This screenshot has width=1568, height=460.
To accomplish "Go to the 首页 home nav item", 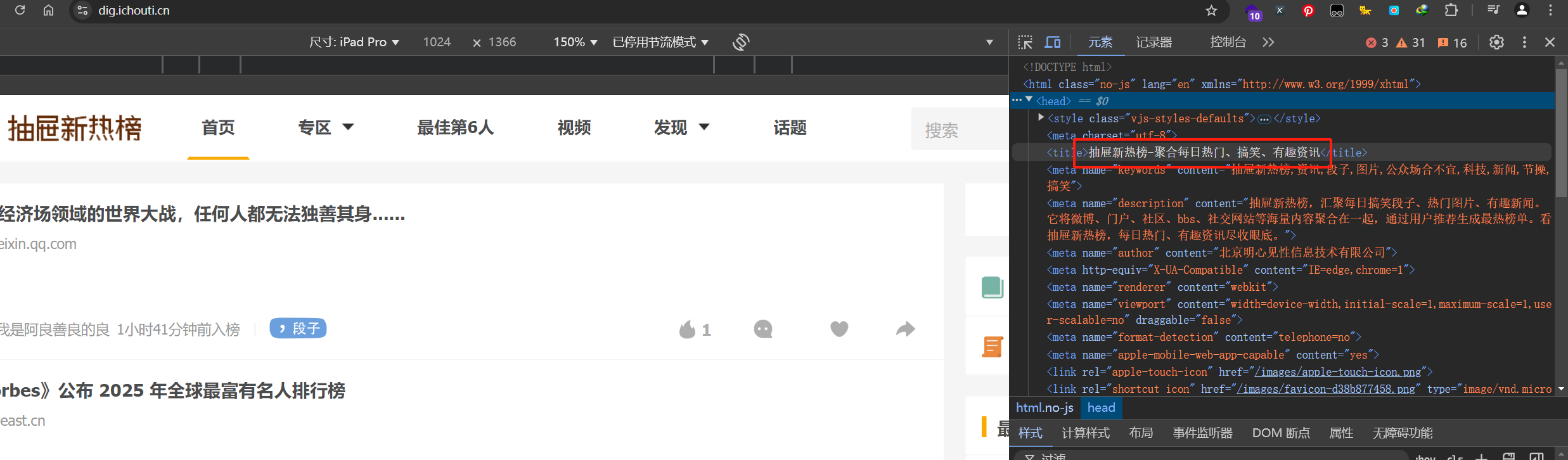I will [x=218, y=127].
